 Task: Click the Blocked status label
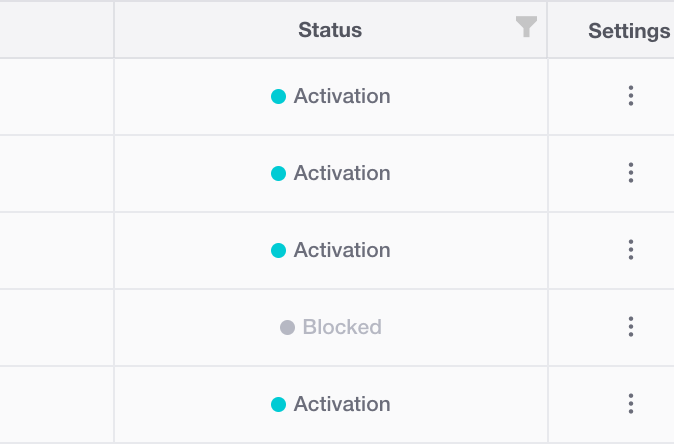point(342,327)
